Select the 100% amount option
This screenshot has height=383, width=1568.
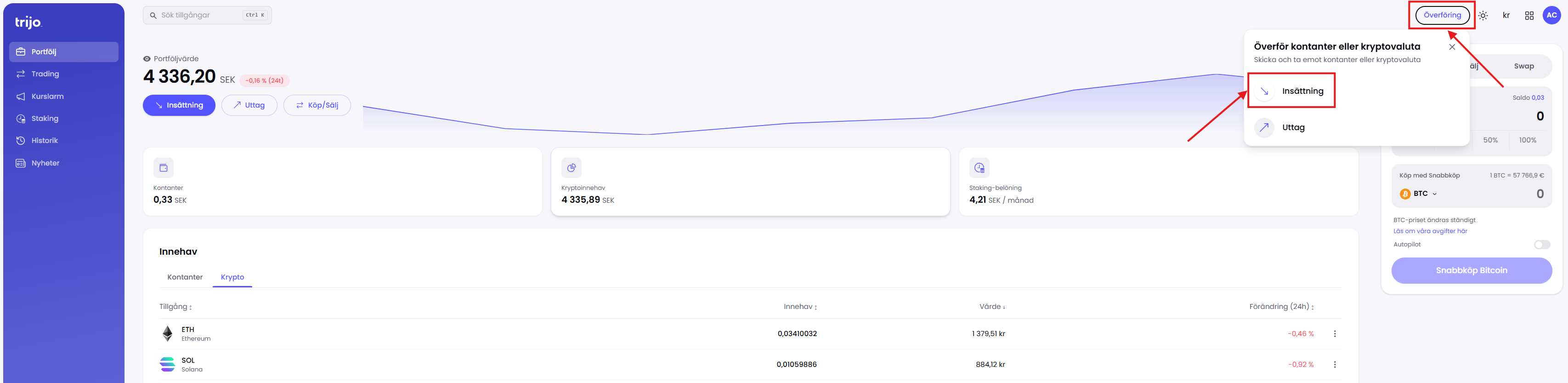click(x=1527, y=140)
